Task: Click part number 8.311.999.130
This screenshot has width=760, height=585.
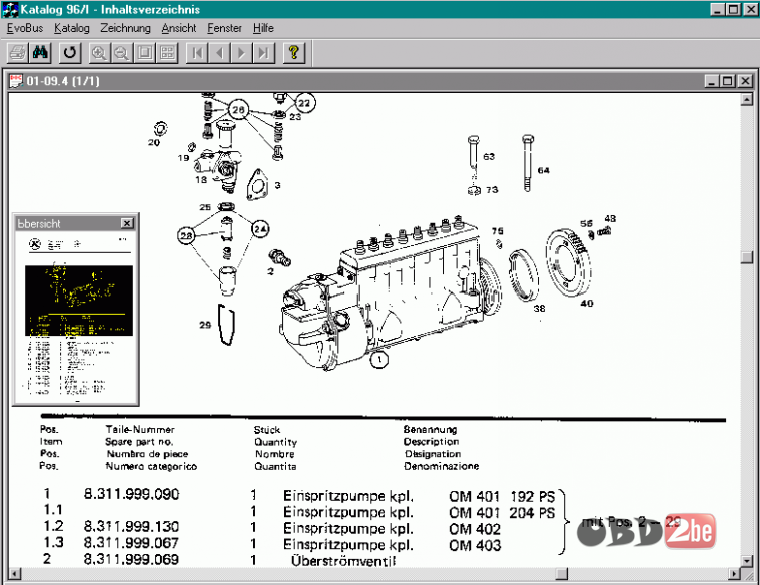Action: pos(131,526)
